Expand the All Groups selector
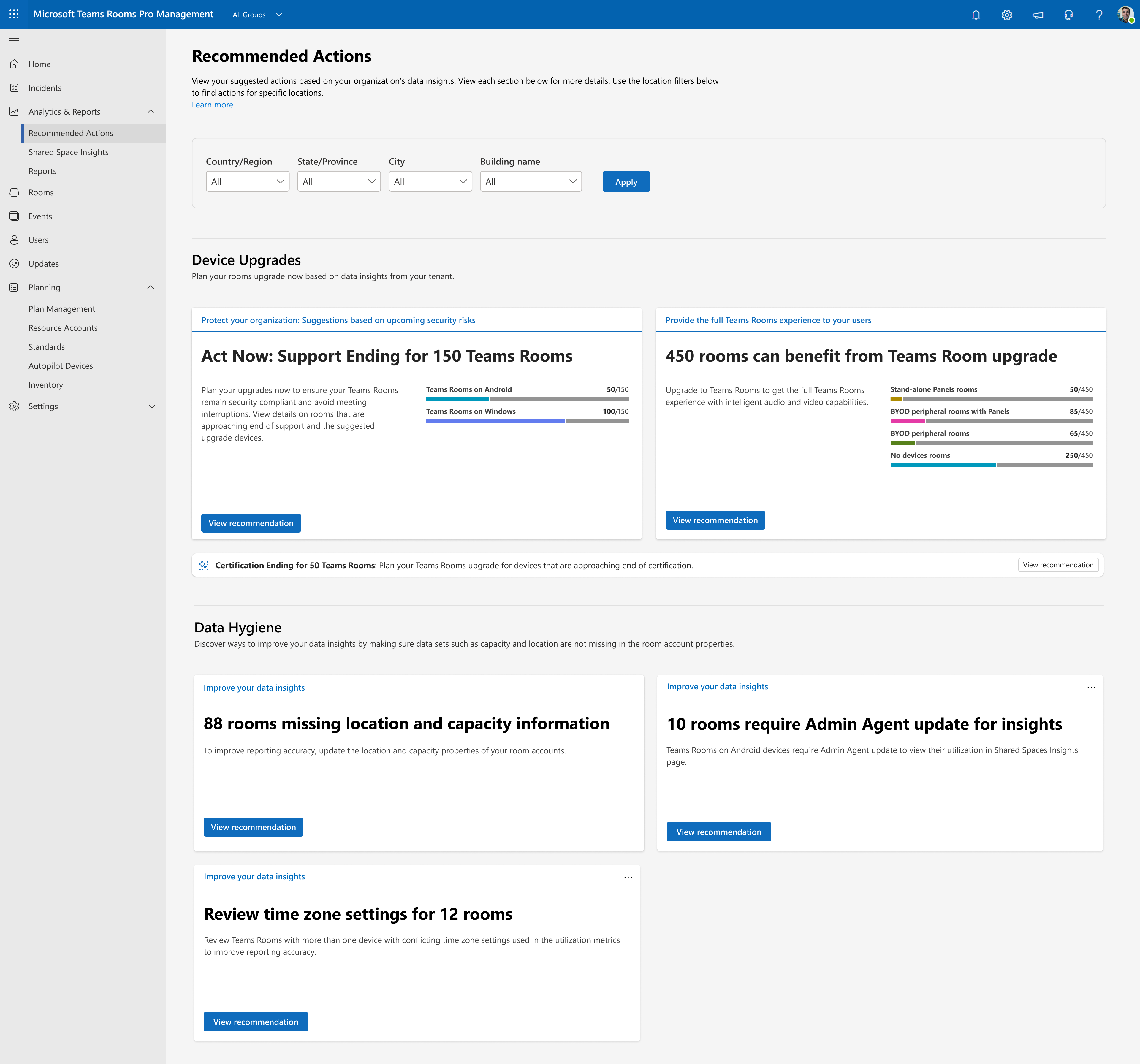1140x1064 pixels. tap(257, 15)
